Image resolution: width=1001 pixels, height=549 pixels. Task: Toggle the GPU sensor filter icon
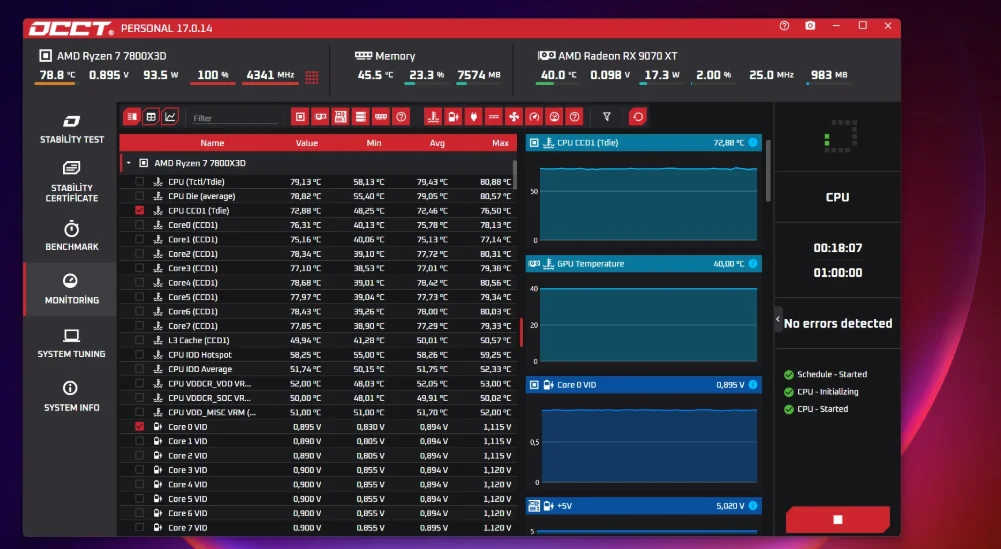coord(320,117)
